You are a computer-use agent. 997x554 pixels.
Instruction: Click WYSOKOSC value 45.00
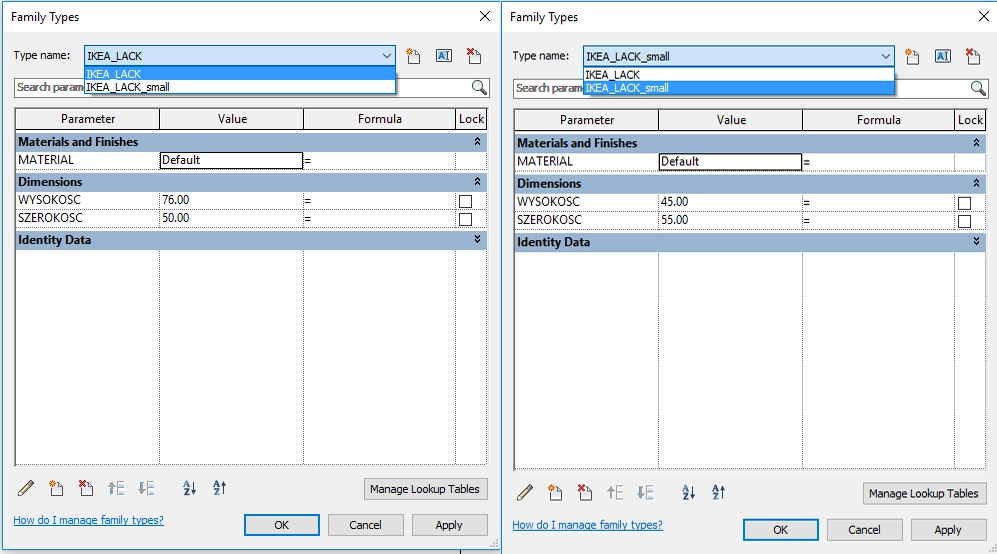(x=731, y=202)
